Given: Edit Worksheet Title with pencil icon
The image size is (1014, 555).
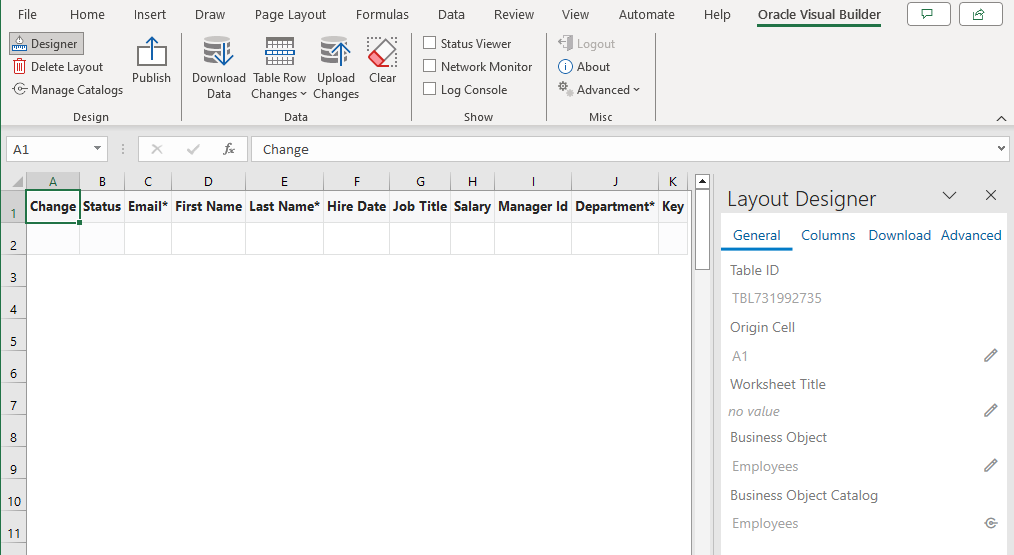Looking at the screenshot, I should (991, 410).
